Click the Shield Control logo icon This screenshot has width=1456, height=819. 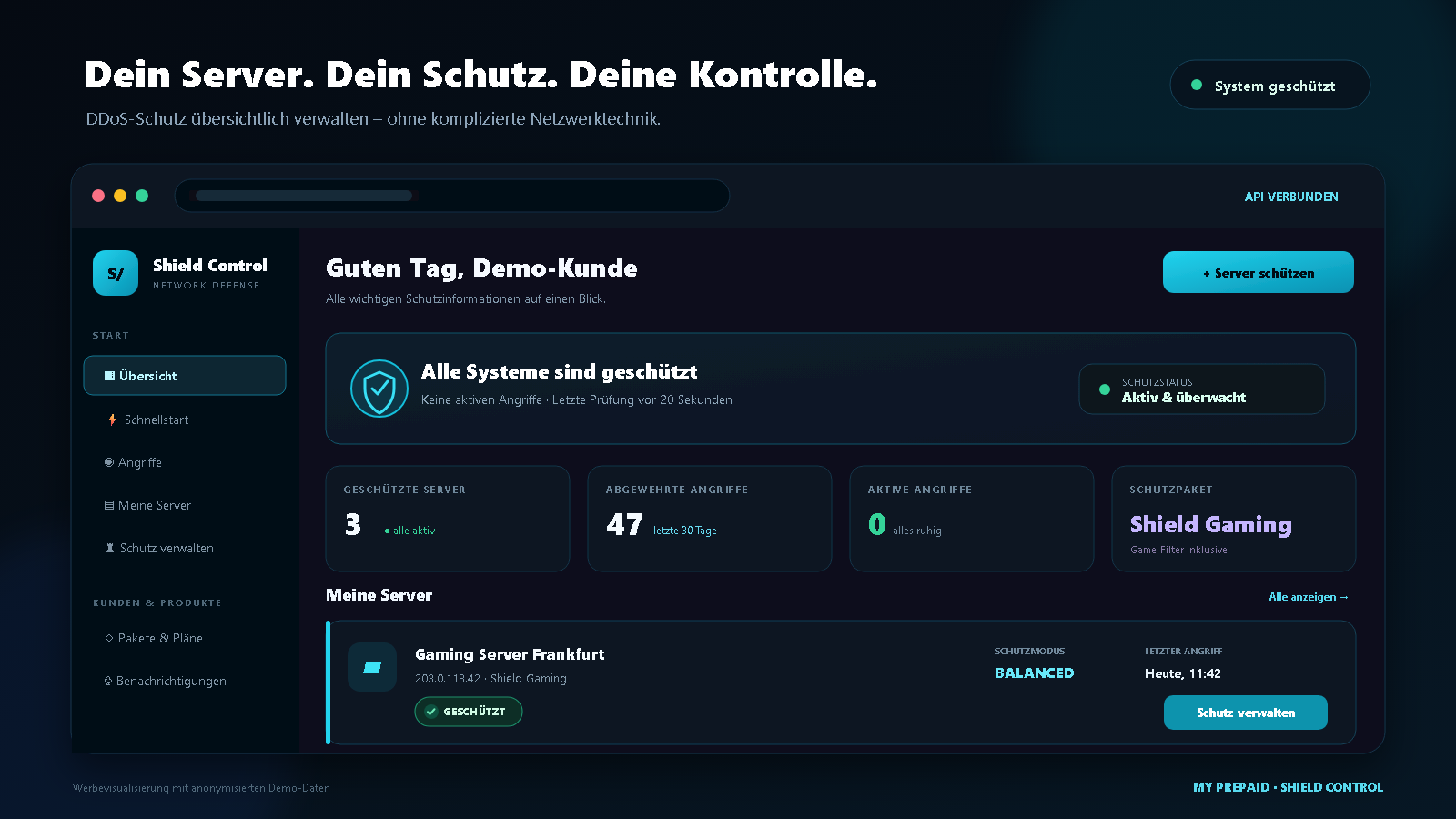point(116,273)
